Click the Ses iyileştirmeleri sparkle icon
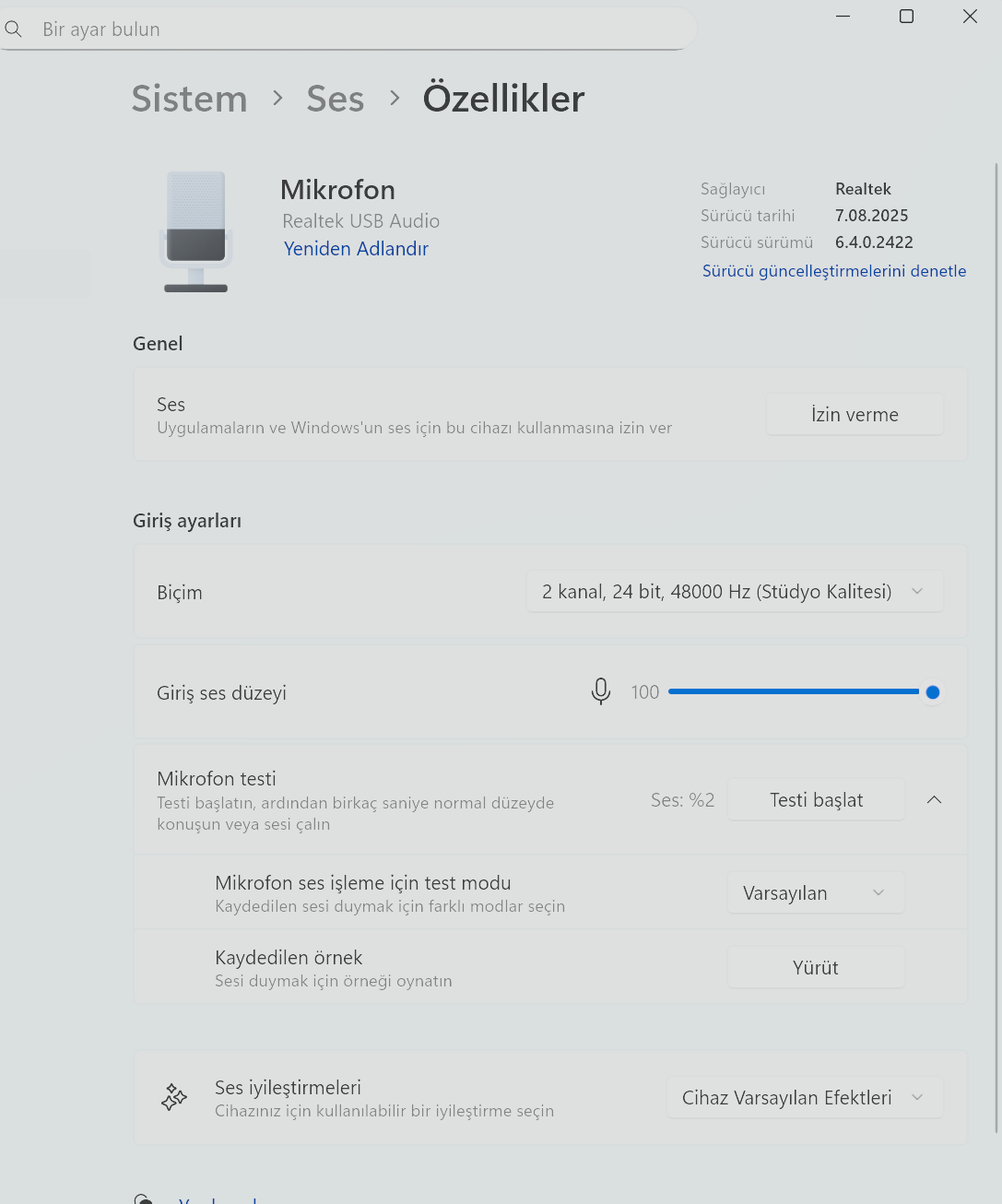 tap(173, 1097)
